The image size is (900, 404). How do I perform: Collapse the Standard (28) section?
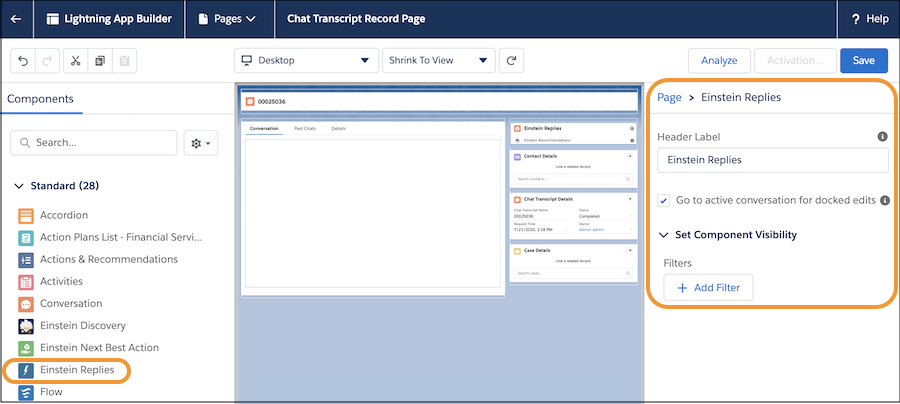tap(20, 186)
